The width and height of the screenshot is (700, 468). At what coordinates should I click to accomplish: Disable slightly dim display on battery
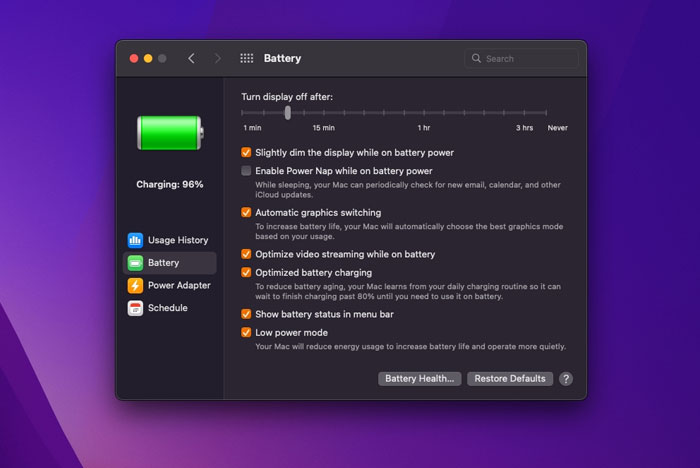(x=247, y=153)
